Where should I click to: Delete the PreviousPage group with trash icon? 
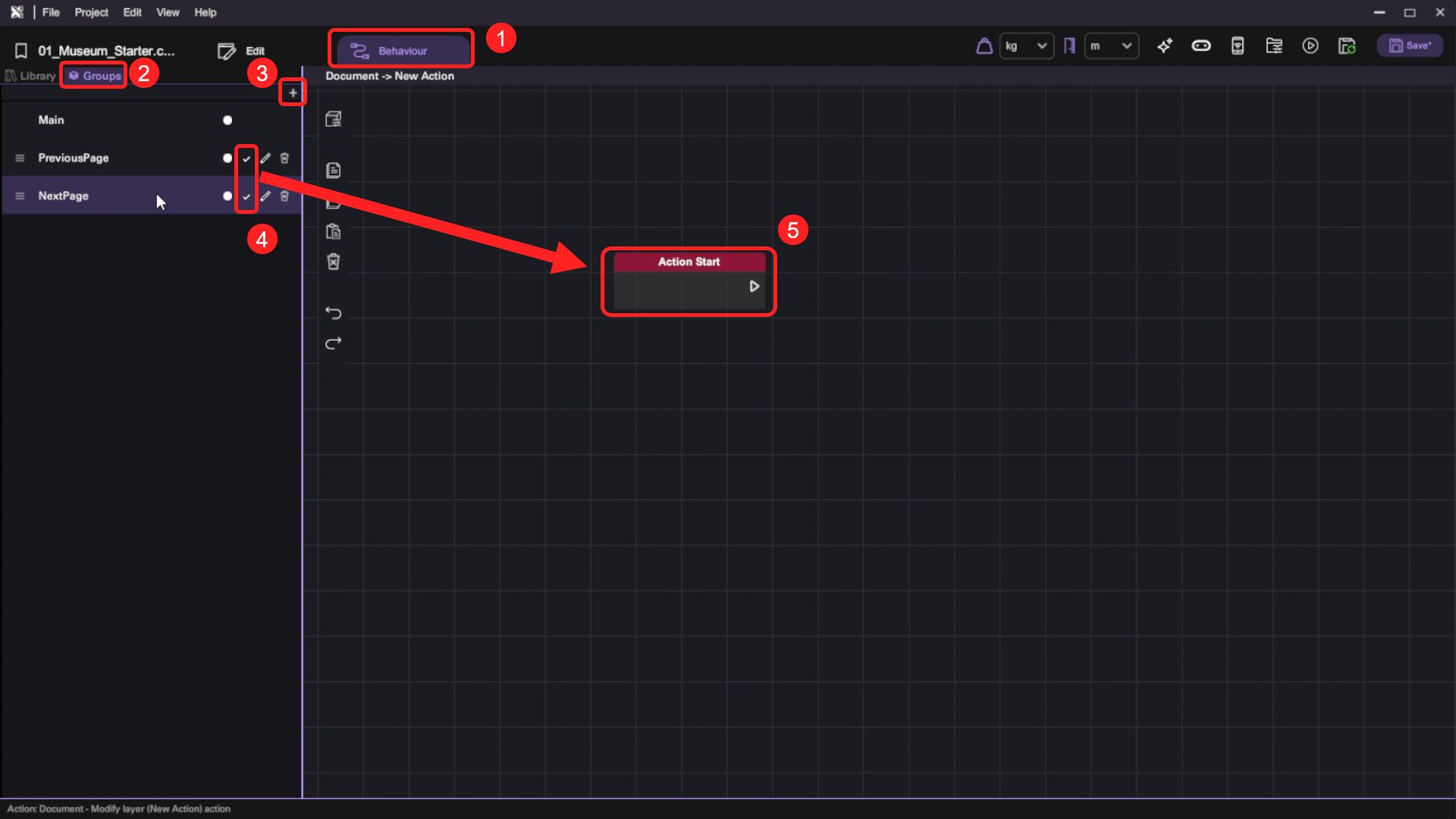(284, 158)
